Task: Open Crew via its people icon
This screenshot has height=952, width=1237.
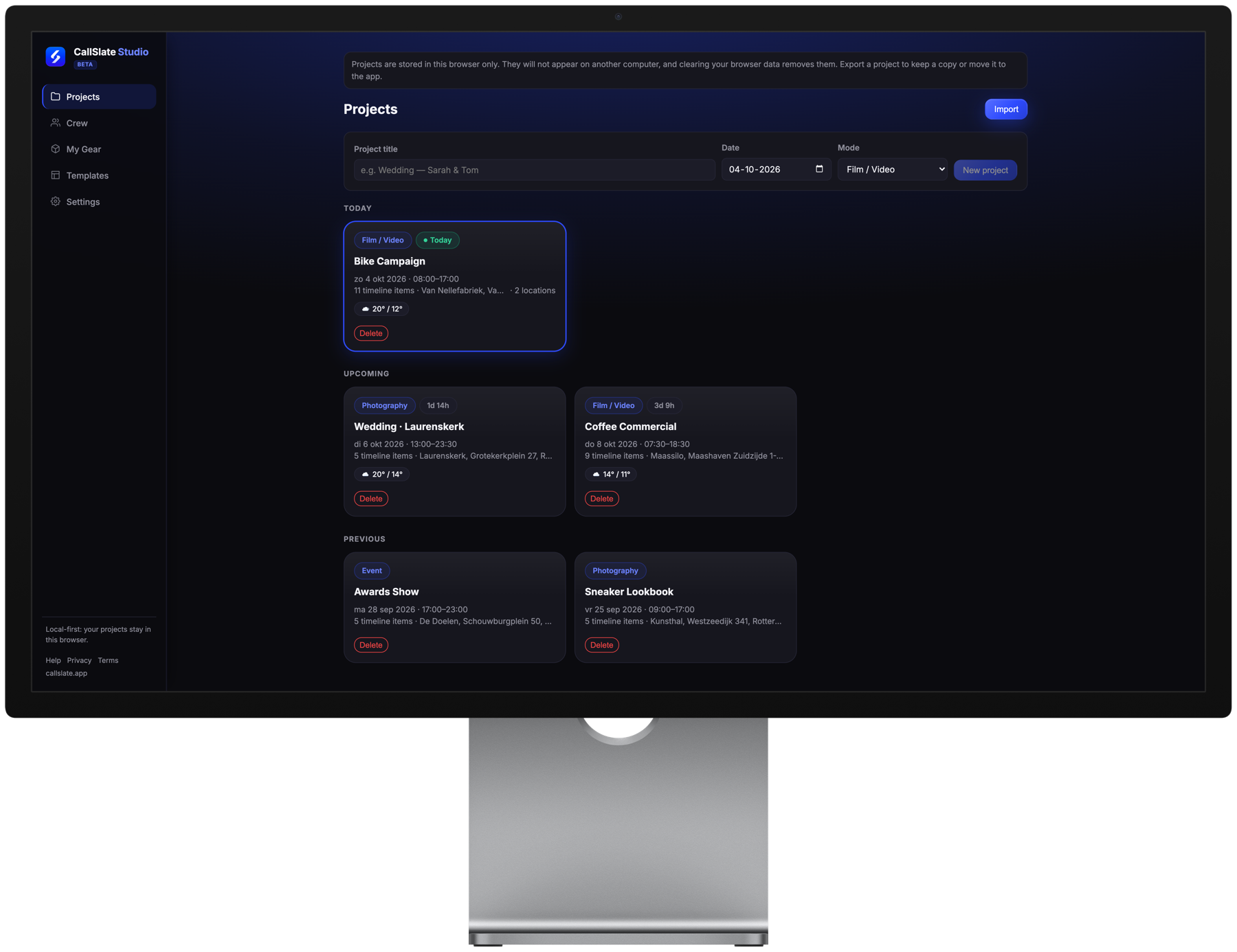Action: click(x=56, y=123)
